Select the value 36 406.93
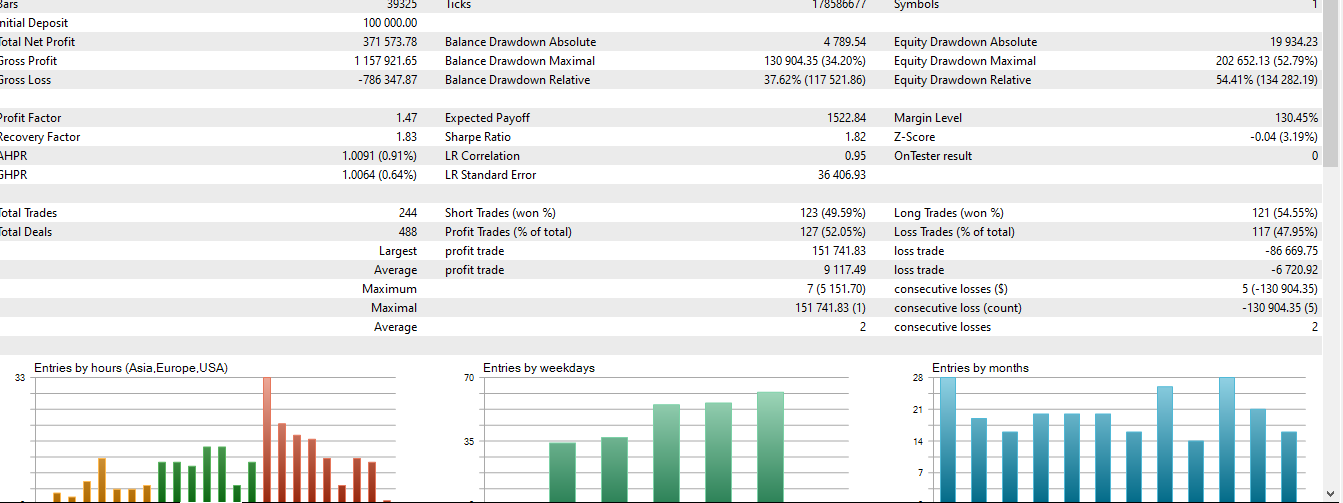The image size is (1343, 503). click(842, 175)
